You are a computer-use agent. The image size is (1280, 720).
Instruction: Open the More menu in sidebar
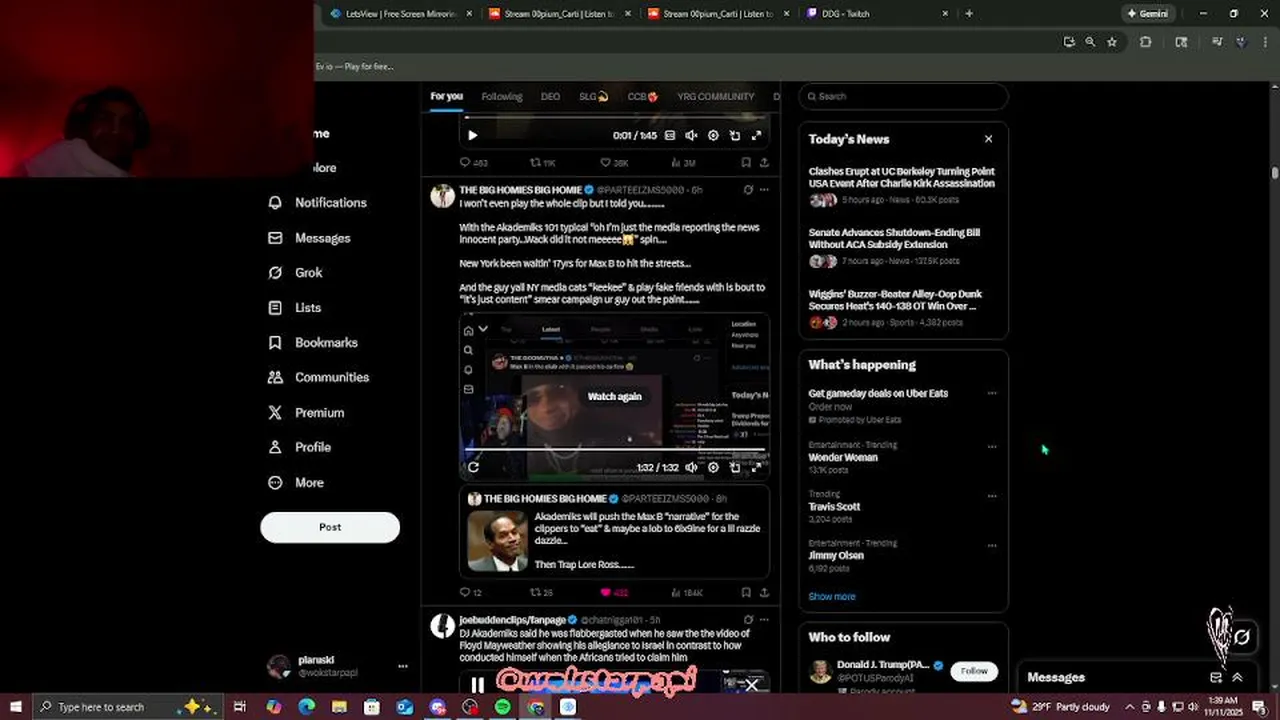click(296, 482)
